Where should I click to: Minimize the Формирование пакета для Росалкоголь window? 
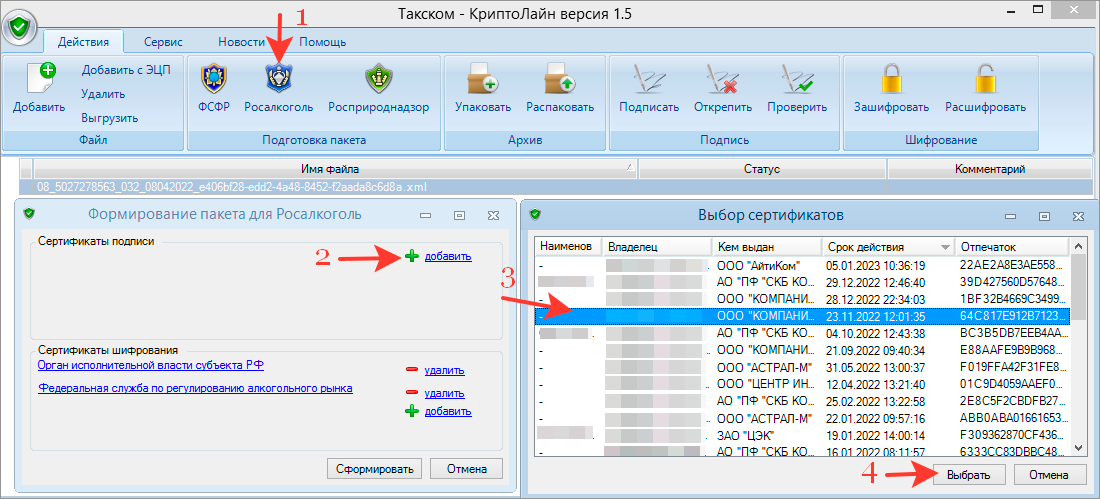pyautogui.click(x=425, y=215)
